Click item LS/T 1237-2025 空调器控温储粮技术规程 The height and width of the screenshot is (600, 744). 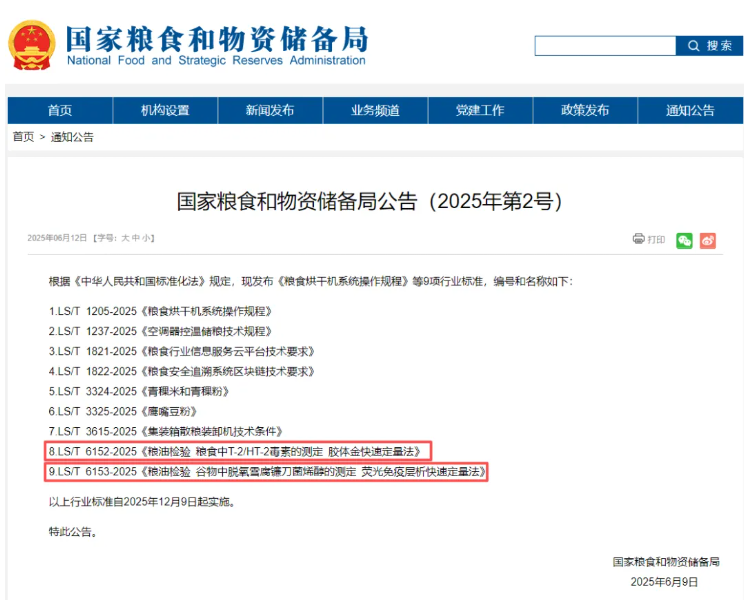tap(160, 332)
